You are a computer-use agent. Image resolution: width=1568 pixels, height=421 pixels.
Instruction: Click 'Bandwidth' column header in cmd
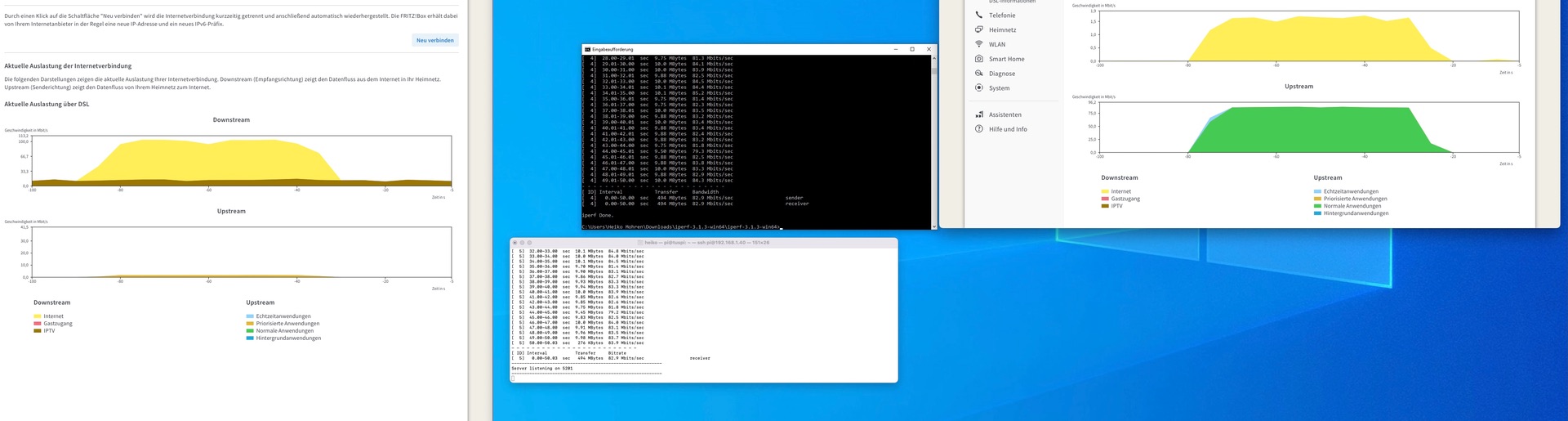coord(706,192)
